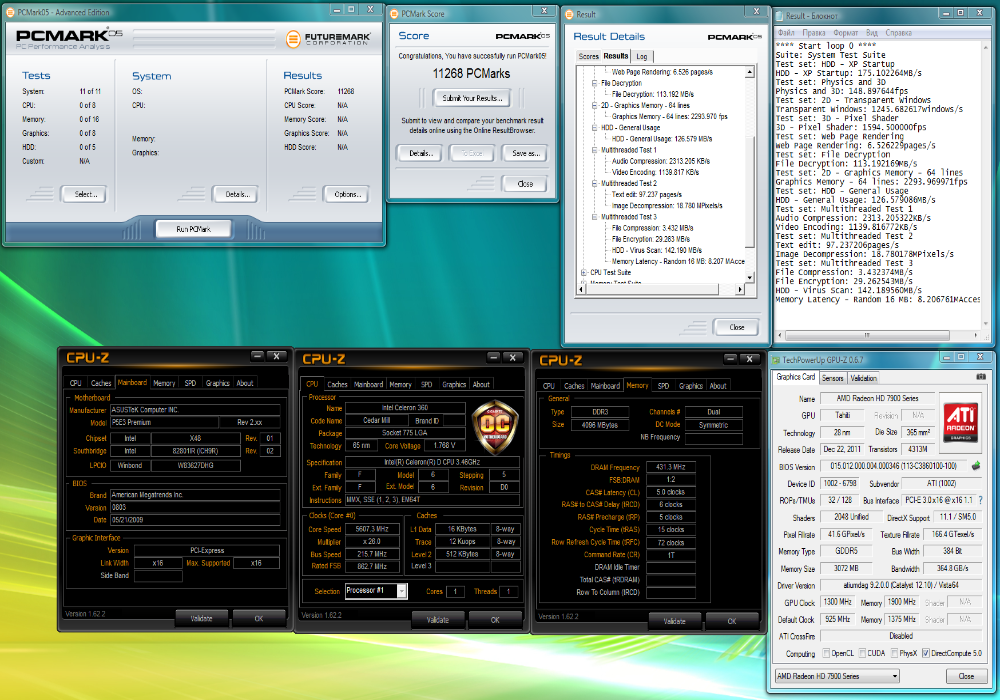
Task: Open the Справка menu in Notepad
Action: pos(899,33)
